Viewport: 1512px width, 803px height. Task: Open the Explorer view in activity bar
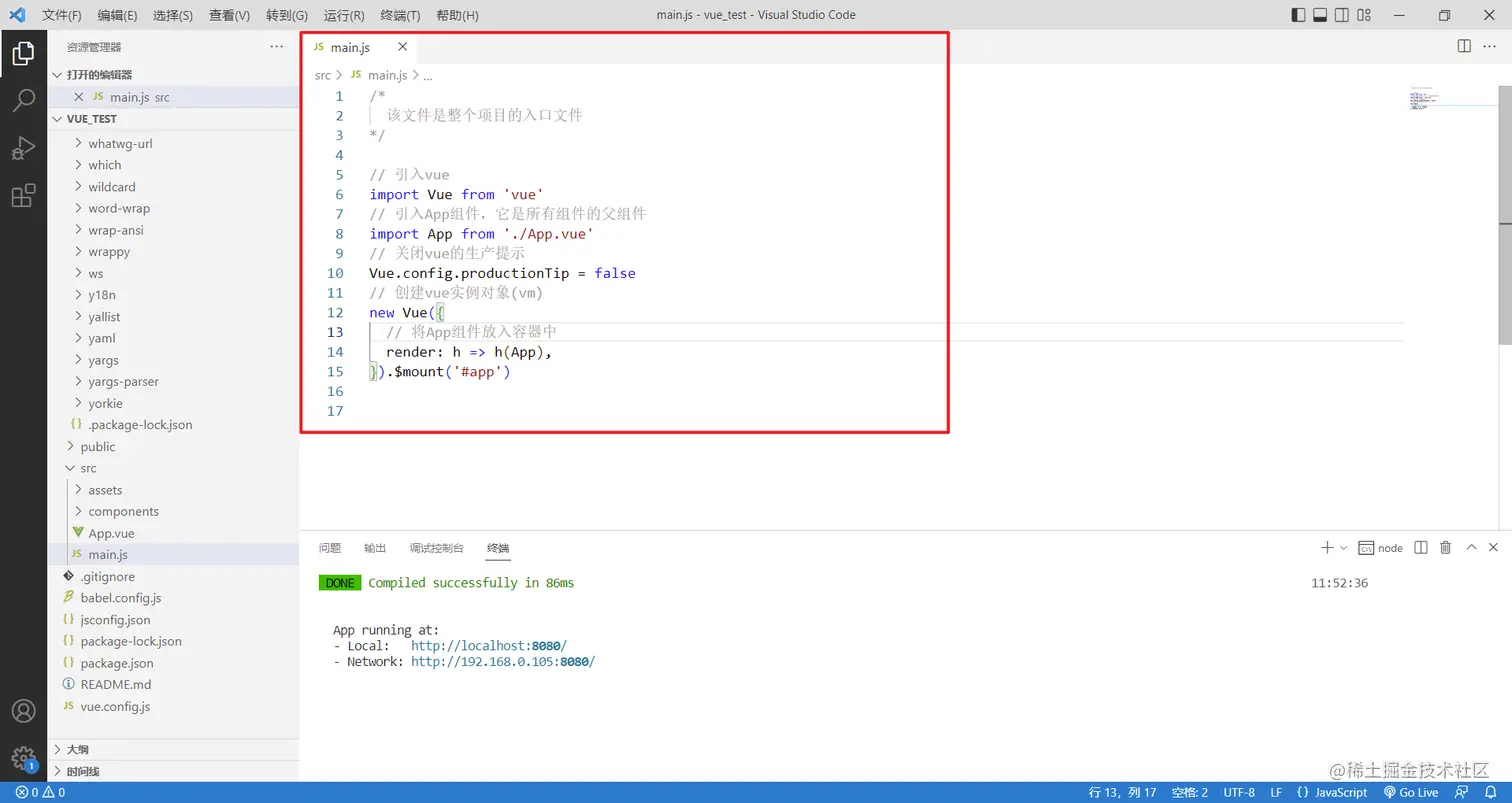[x=23, y=54]
